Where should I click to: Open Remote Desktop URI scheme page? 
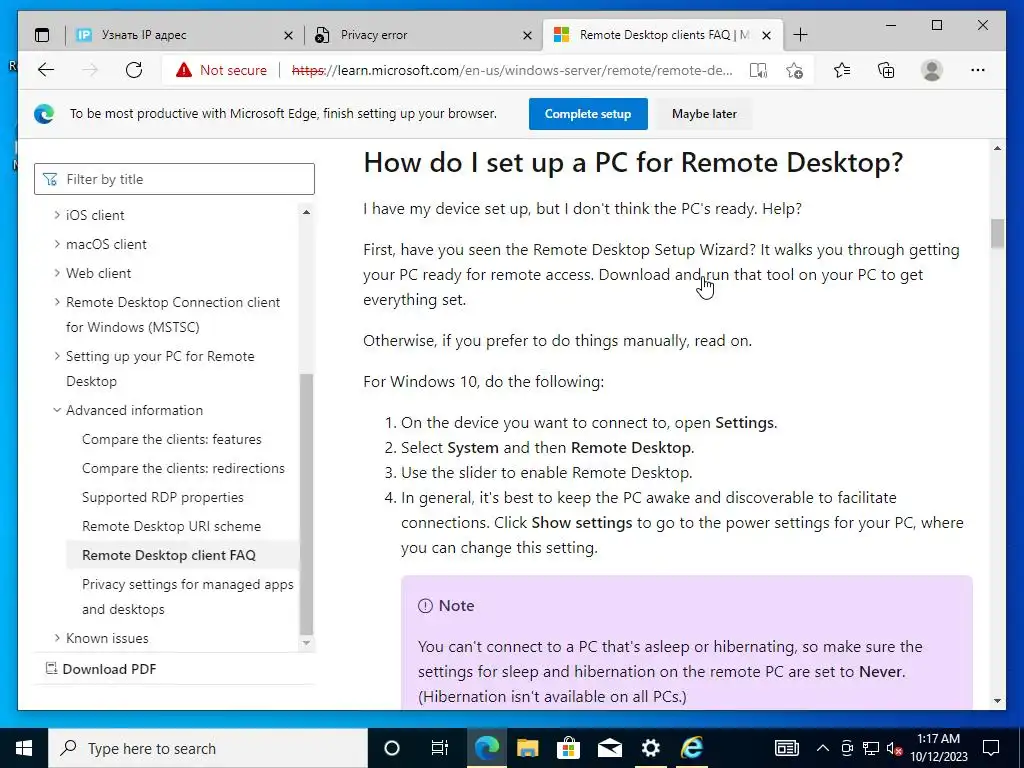point(171,526)
